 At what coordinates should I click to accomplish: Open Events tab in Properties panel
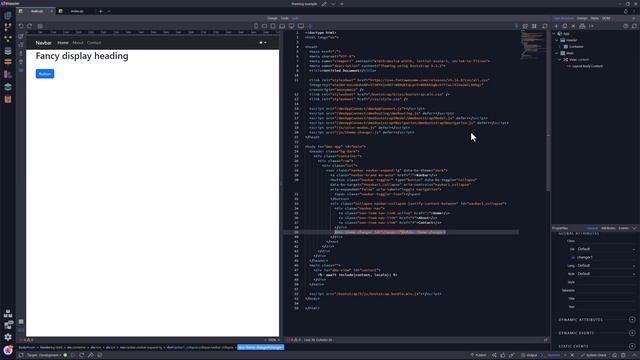tap(623, 228)
